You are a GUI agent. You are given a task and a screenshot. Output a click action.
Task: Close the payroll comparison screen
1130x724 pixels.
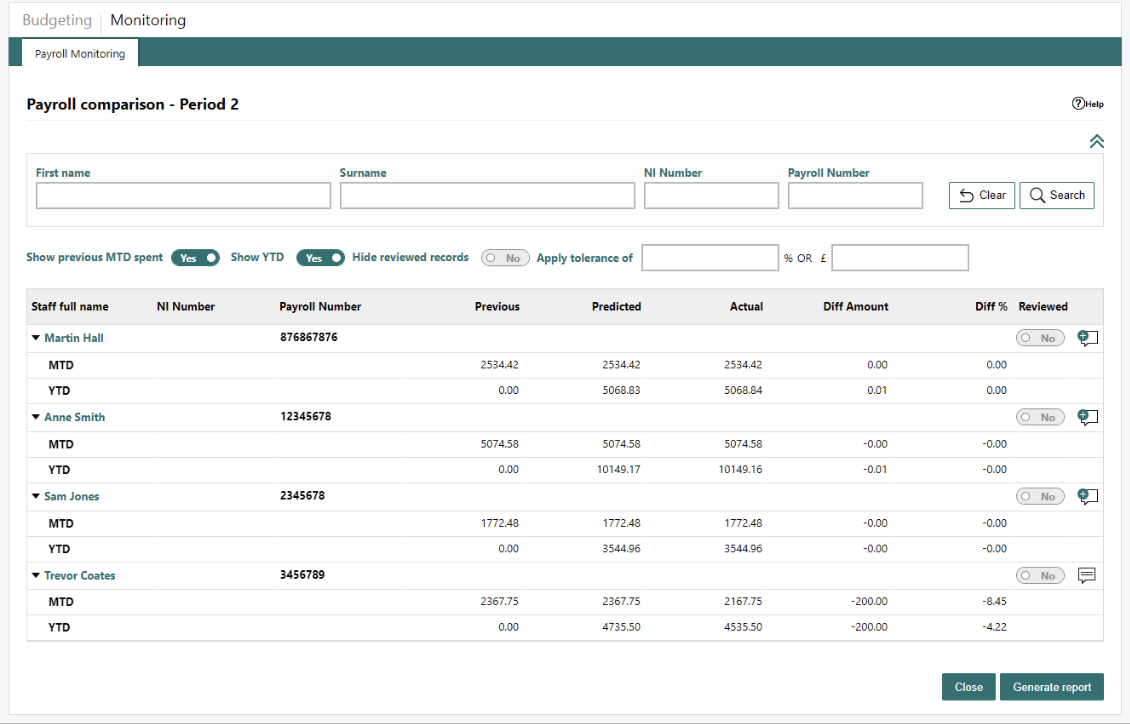[x=968, y=687]
